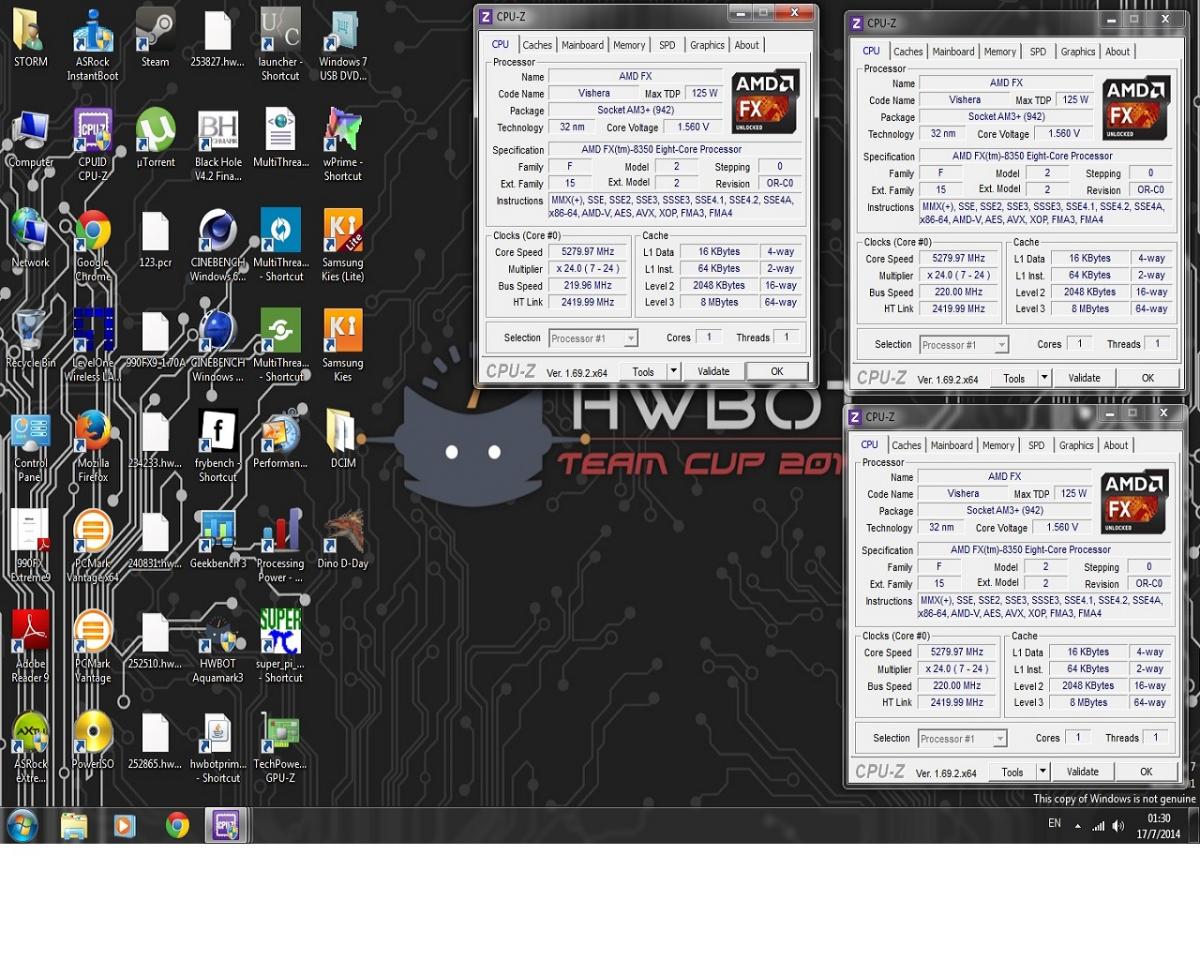Open Adobe Reader 9 desktop icon
1200x960 pixels.
tap(30, 647)
